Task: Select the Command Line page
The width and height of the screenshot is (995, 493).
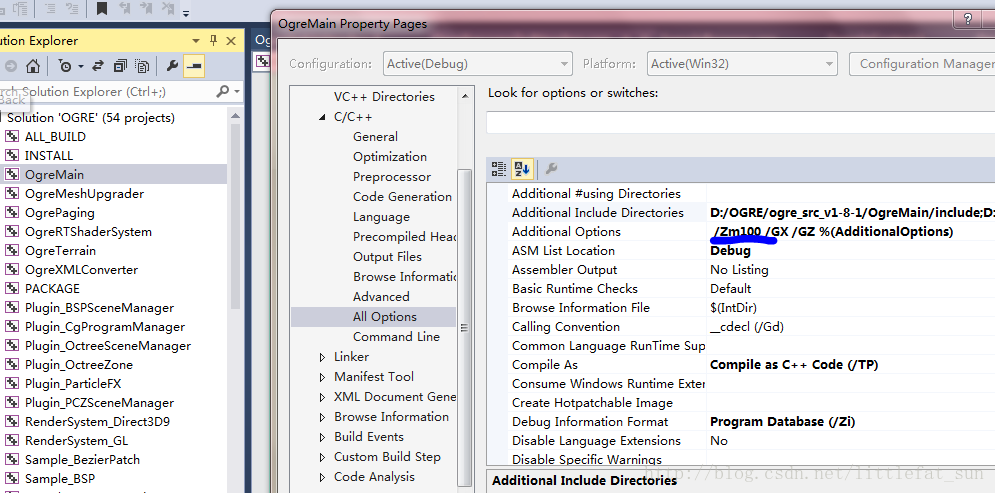Action: coord(396,337)
